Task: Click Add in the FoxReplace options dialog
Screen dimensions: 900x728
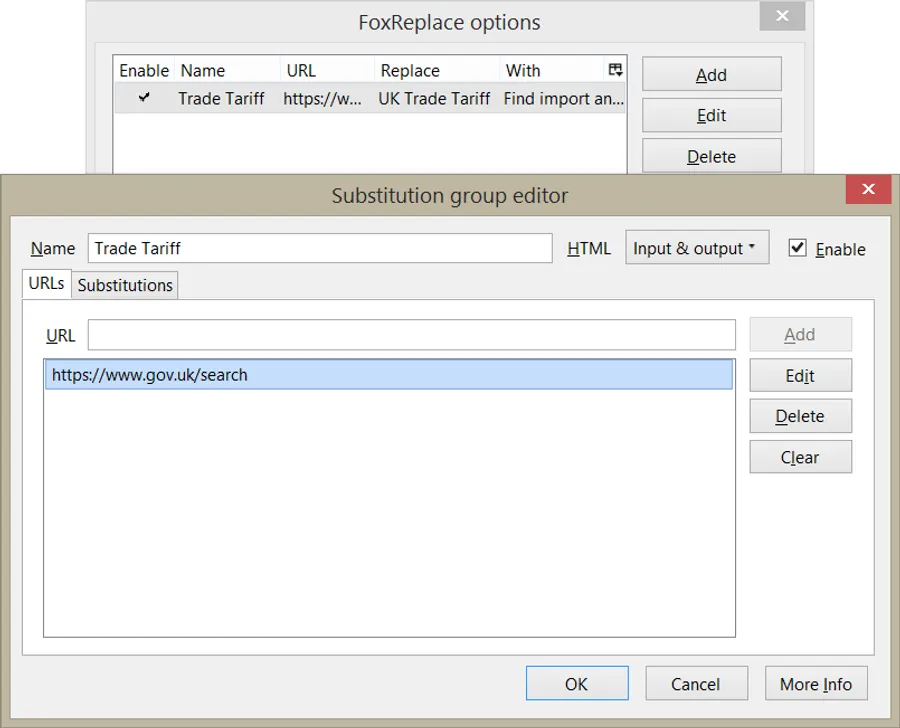Action: [711, 74]
